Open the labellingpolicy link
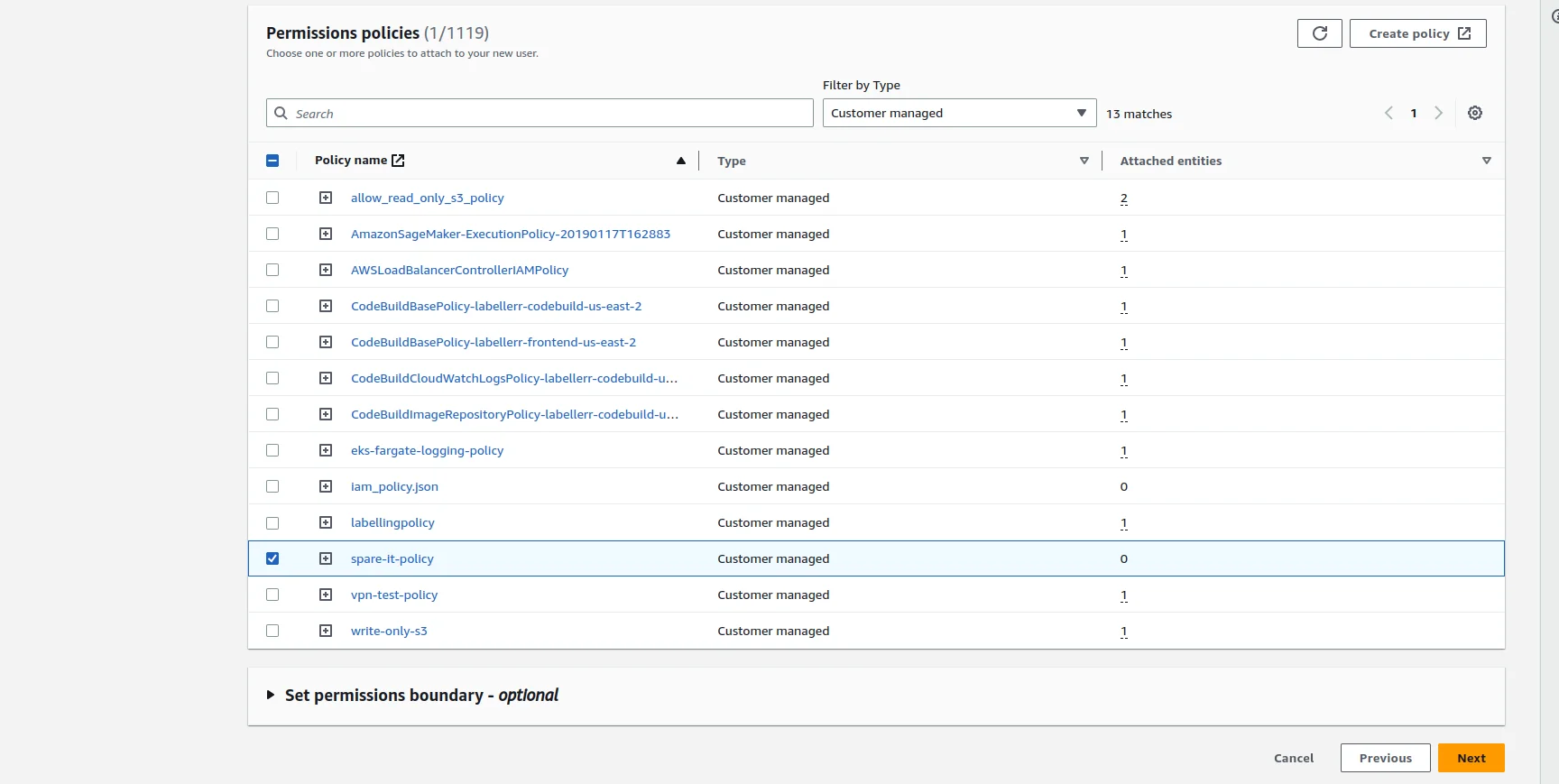 point(392,522)
